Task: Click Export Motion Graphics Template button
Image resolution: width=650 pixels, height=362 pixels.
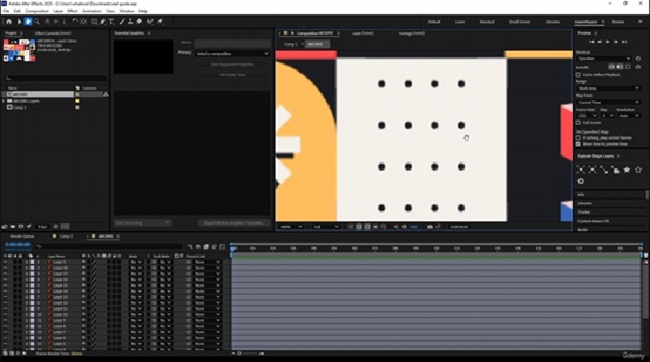Action: click(x=234, y=223)
